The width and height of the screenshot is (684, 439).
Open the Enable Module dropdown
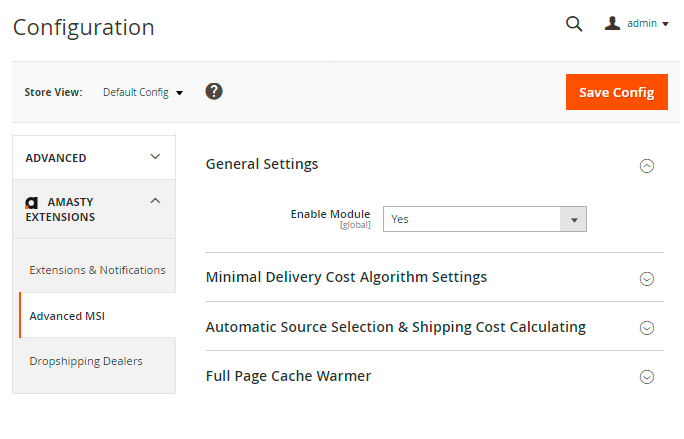484,219
